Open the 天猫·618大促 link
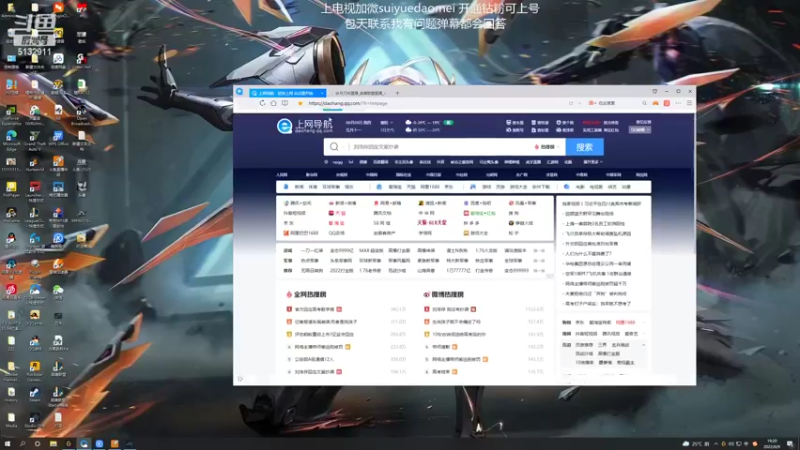 click(432, 222)
